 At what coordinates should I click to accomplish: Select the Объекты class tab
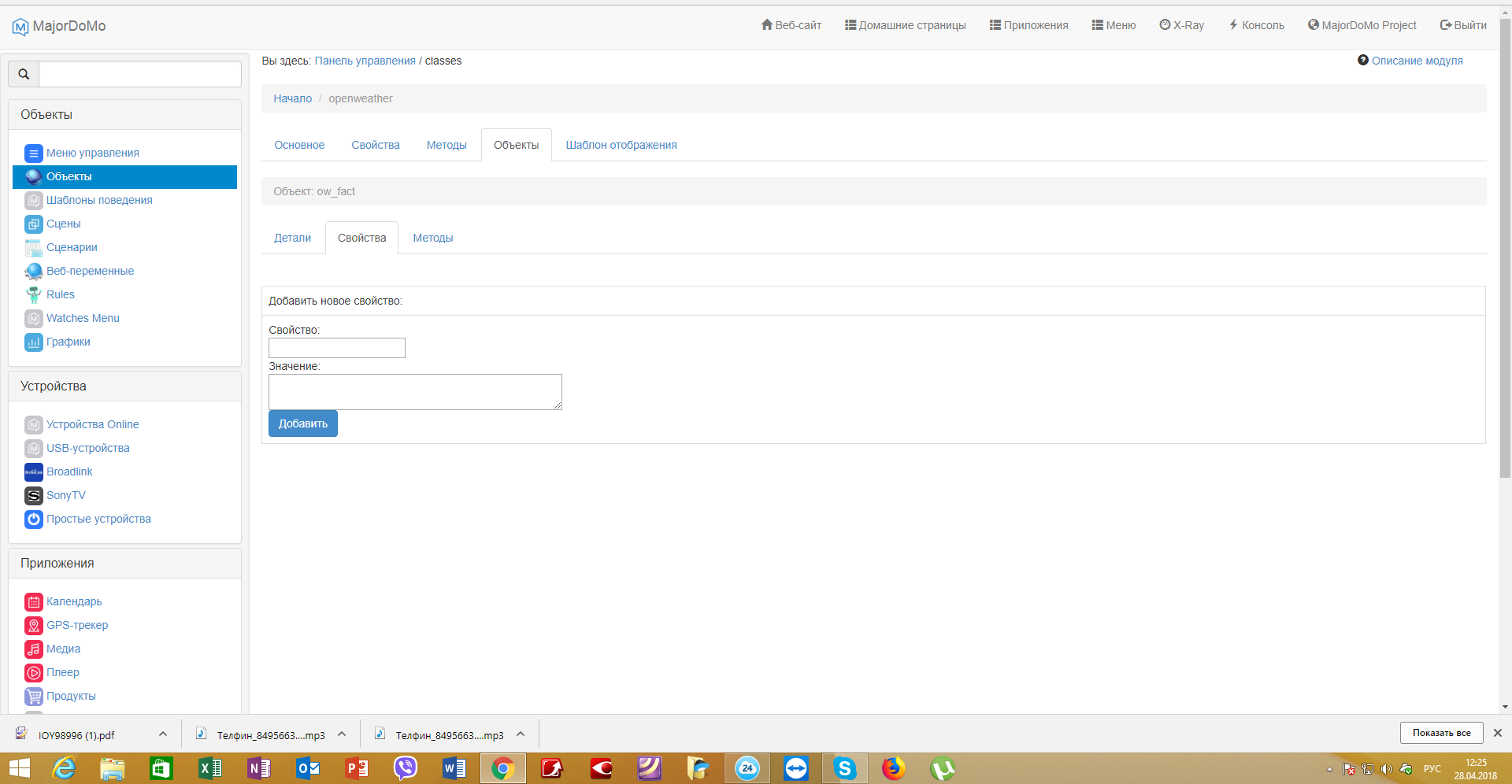click(x=517, y=145)
